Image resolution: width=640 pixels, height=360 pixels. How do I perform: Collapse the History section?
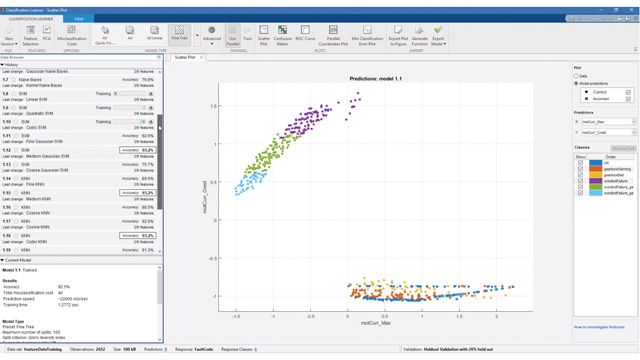coord(2,64)
